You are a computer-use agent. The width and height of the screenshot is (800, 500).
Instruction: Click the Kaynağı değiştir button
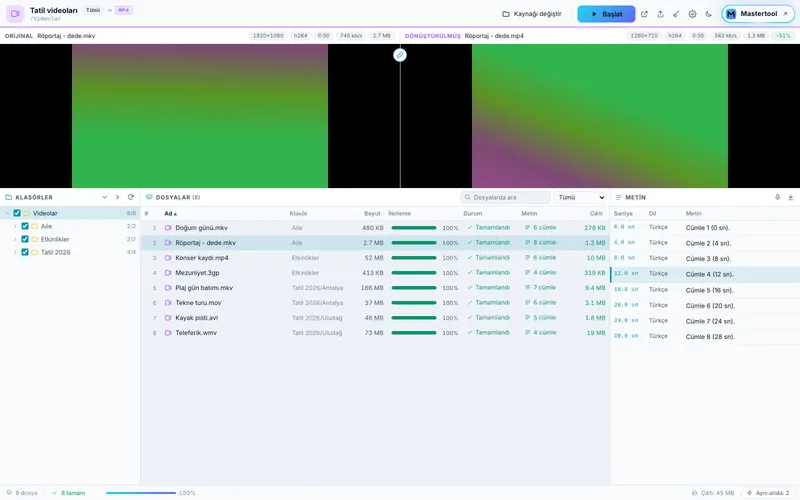[x=532, y=14]
